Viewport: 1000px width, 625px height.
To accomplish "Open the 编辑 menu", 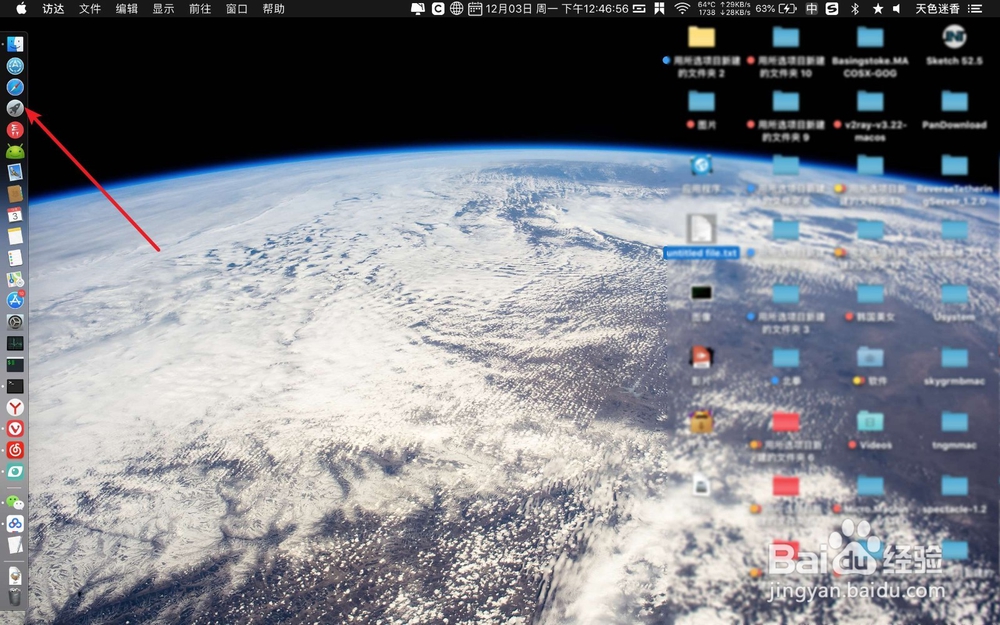I will click(x=127, y=9).
